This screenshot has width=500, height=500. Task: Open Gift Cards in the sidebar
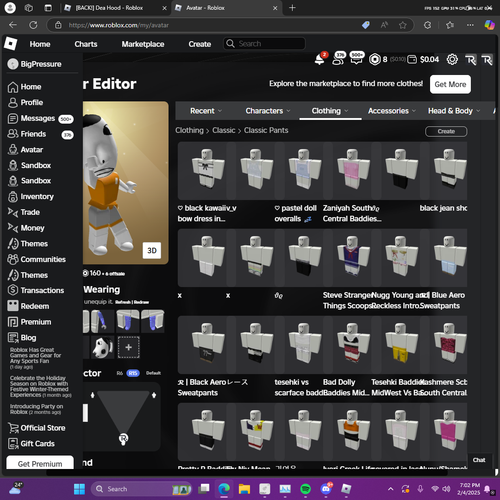point(31,444)
